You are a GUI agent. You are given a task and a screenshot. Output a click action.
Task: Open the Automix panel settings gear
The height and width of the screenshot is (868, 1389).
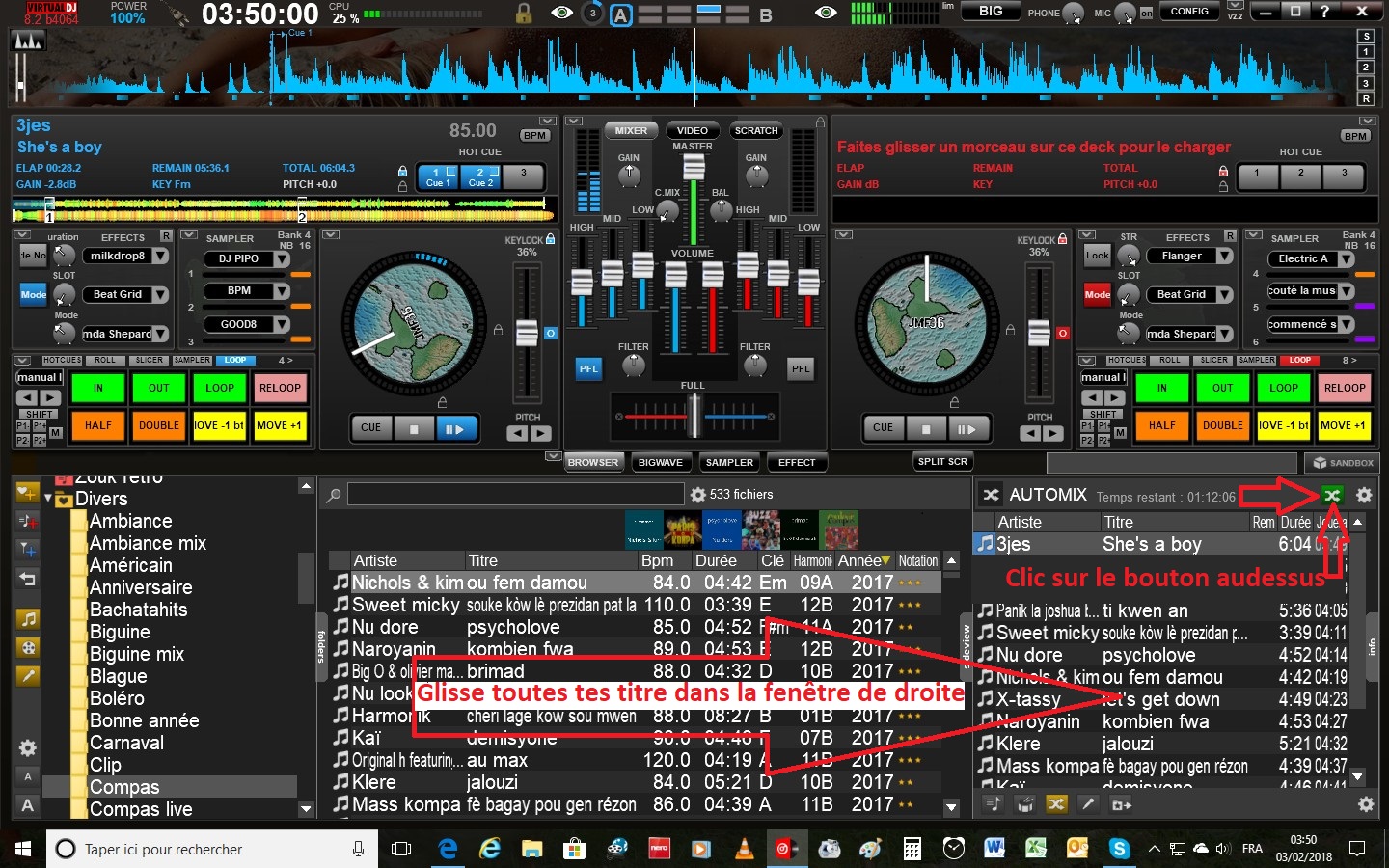coord(1364,495)
